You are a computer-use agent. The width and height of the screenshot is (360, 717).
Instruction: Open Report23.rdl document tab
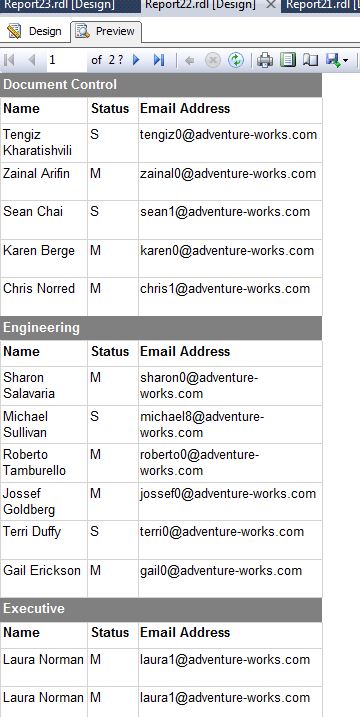59,5
